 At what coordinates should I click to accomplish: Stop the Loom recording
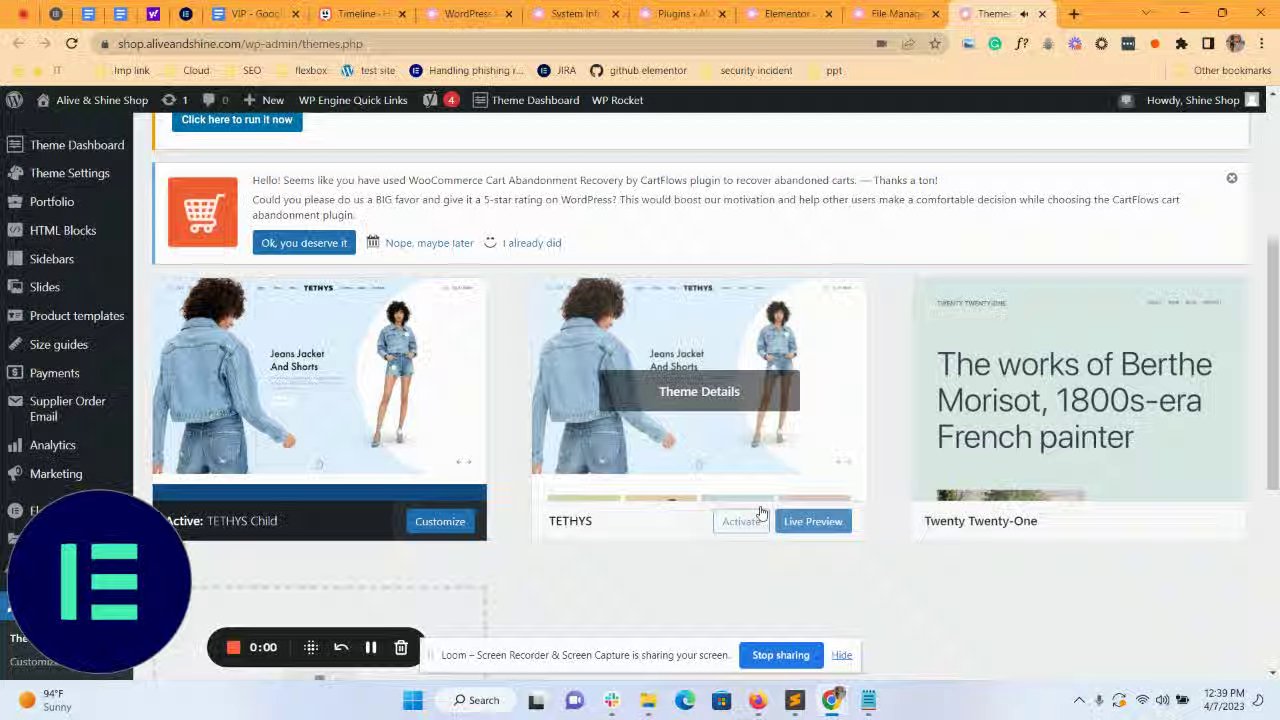click(233, 648)
